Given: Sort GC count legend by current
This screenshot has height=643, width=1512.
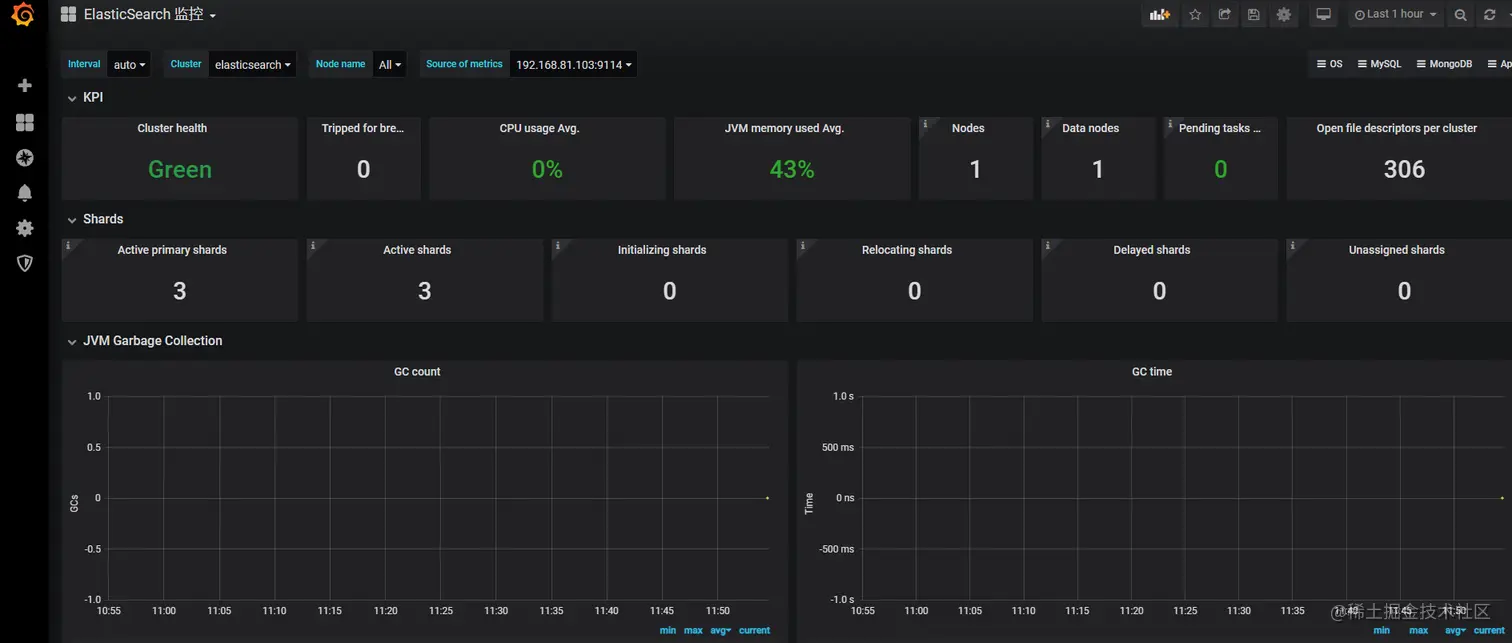Looking at the screenshot, I should (x=754, y=631).
